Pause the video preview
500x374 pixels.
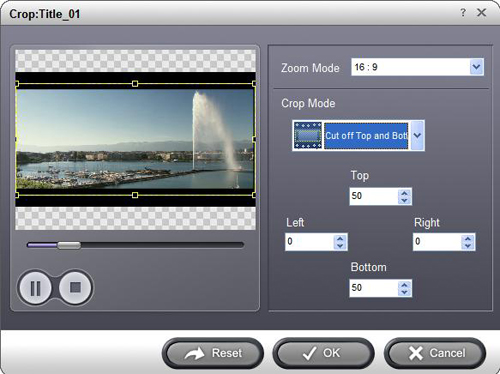tap(35, 288)
